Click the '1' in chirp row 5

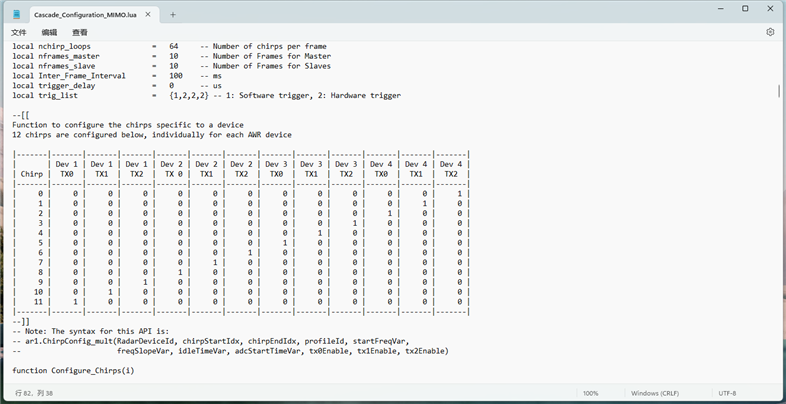coord(285,243)
